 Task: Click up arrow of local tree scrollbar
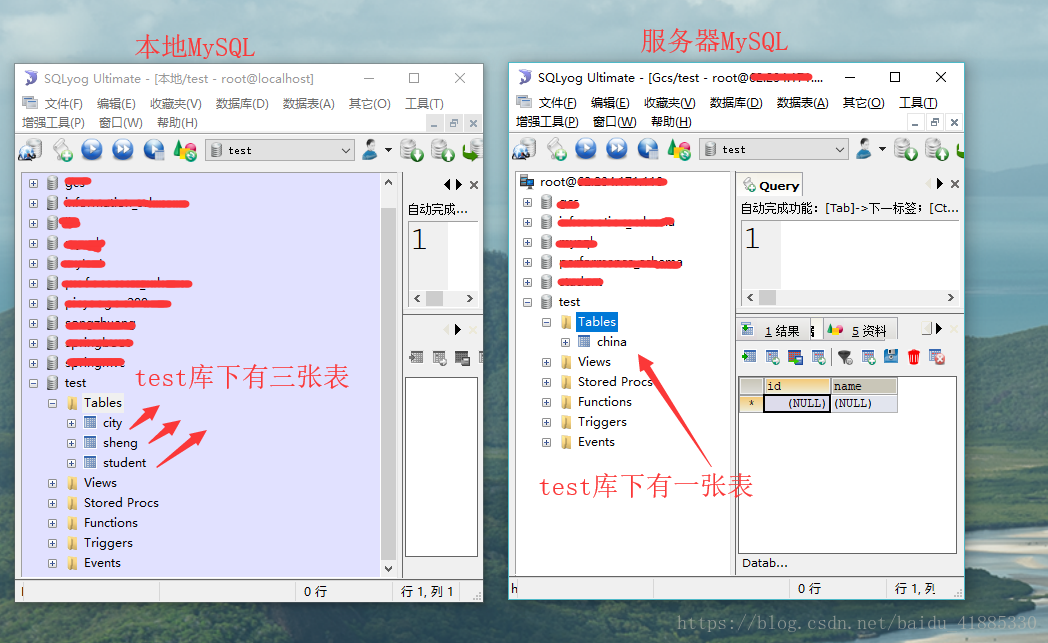(x=388, y=182)
